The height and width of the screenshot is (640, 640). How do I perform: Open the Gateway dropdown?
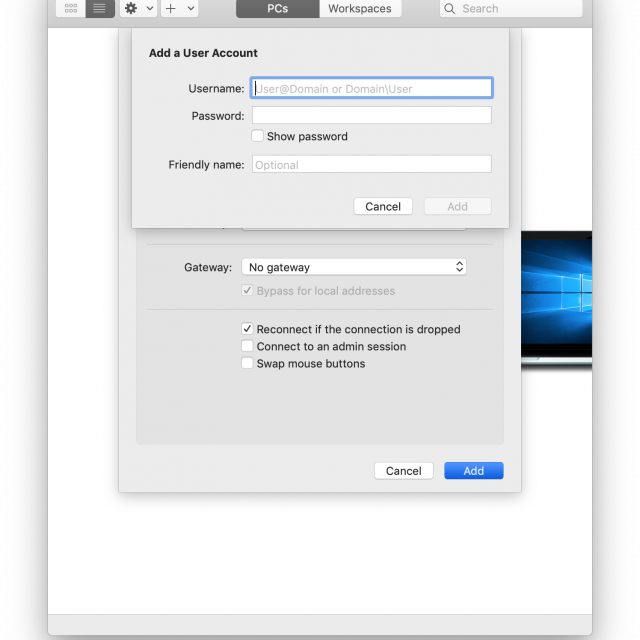click(x=354, y=267)
